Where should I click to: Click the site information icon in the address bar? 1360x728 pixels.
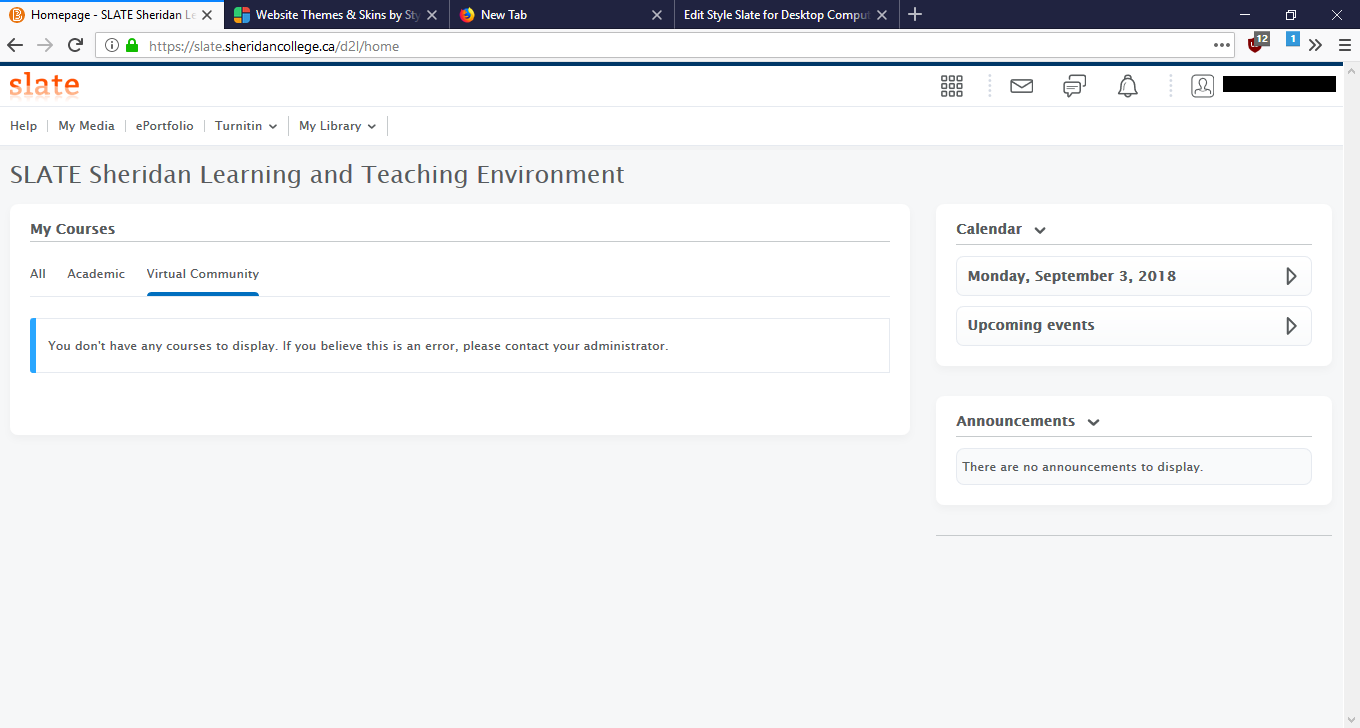tap(111, 45)
